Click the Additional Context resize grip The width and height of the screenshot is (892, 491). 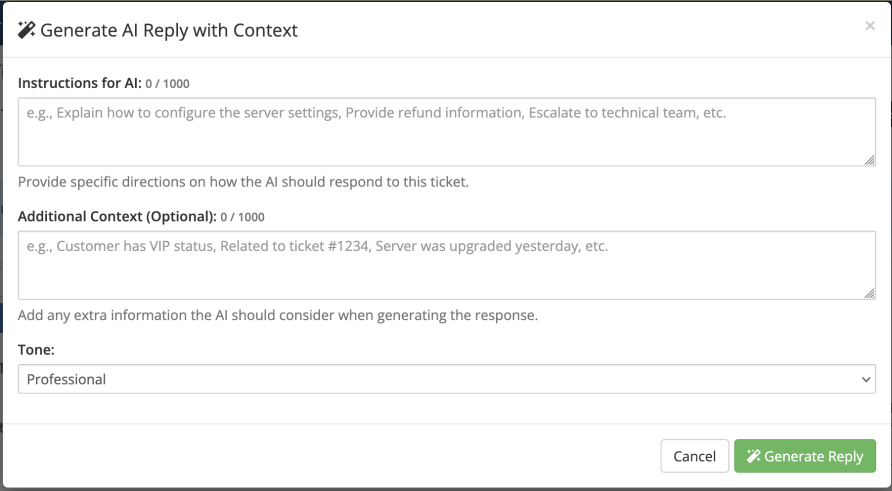pyautogui.click(x=870, y=293)
